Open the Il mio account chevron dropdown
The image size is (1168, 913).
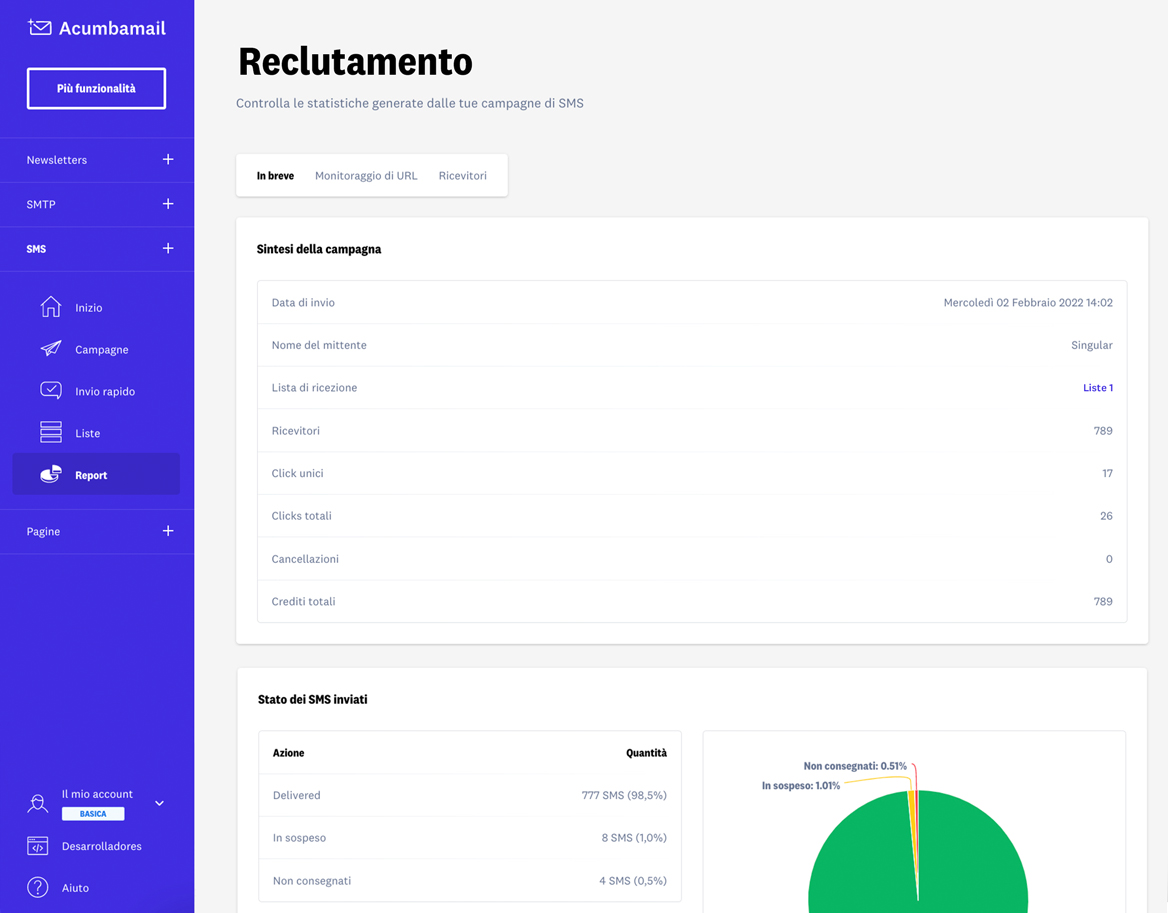(158, 802)
